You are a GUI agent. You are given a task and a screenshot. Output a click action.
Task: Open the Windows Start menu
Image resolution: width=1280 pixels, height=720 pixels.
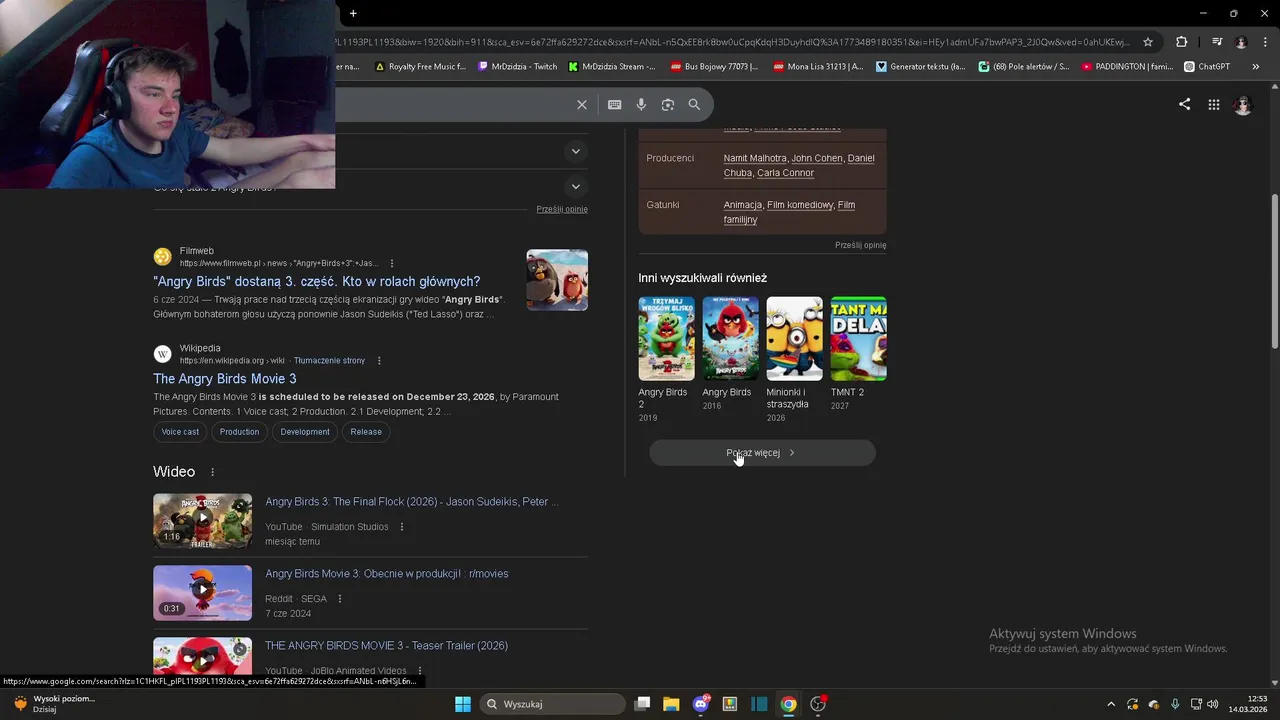tap(463, 704)
